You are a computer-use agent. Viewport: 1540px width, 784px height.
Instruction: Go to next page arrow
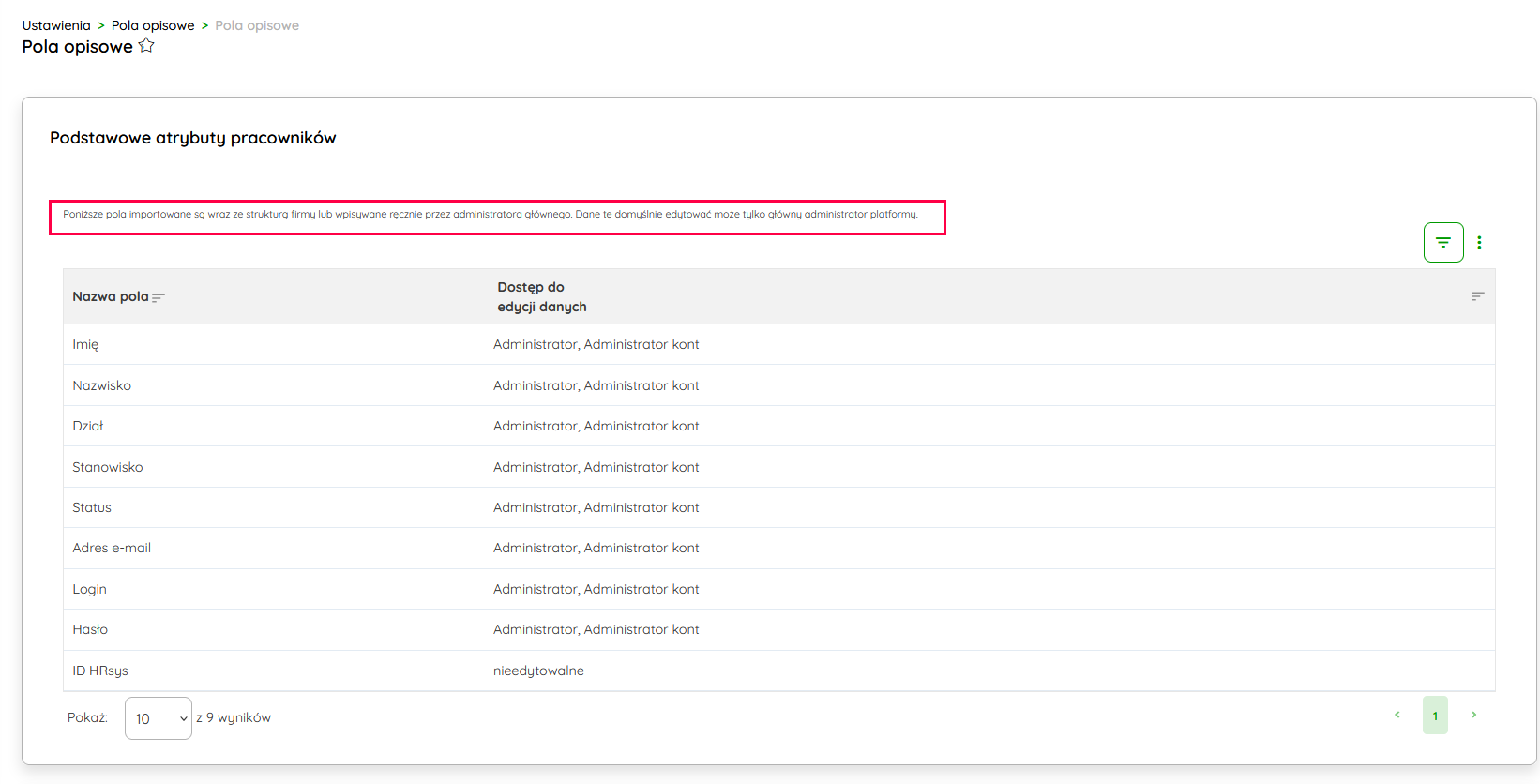point(1473,716)
